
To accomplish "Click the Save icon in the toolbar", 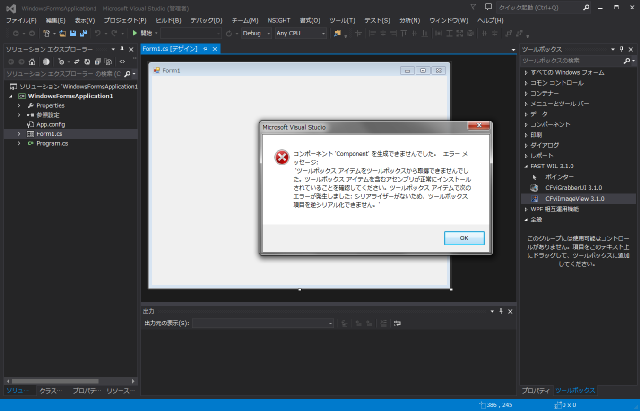I will 73,33.
